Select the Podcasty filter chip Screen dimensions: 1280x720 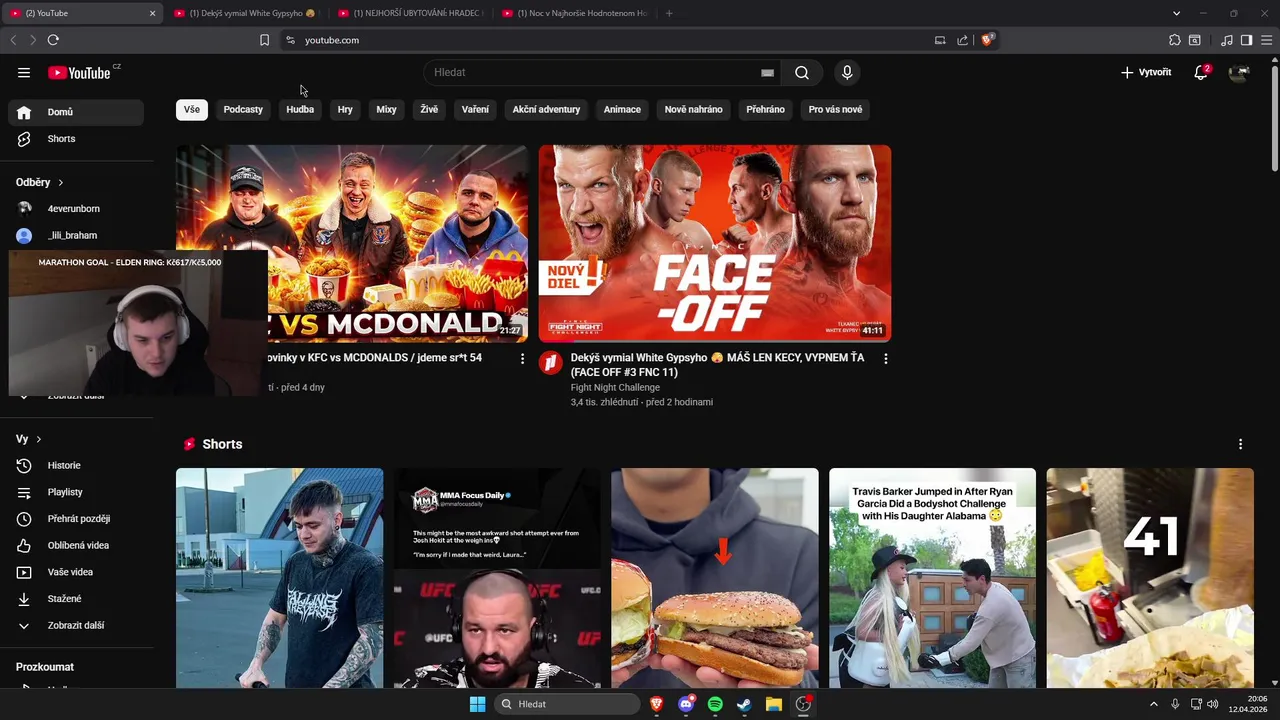(x=243, y=109)
